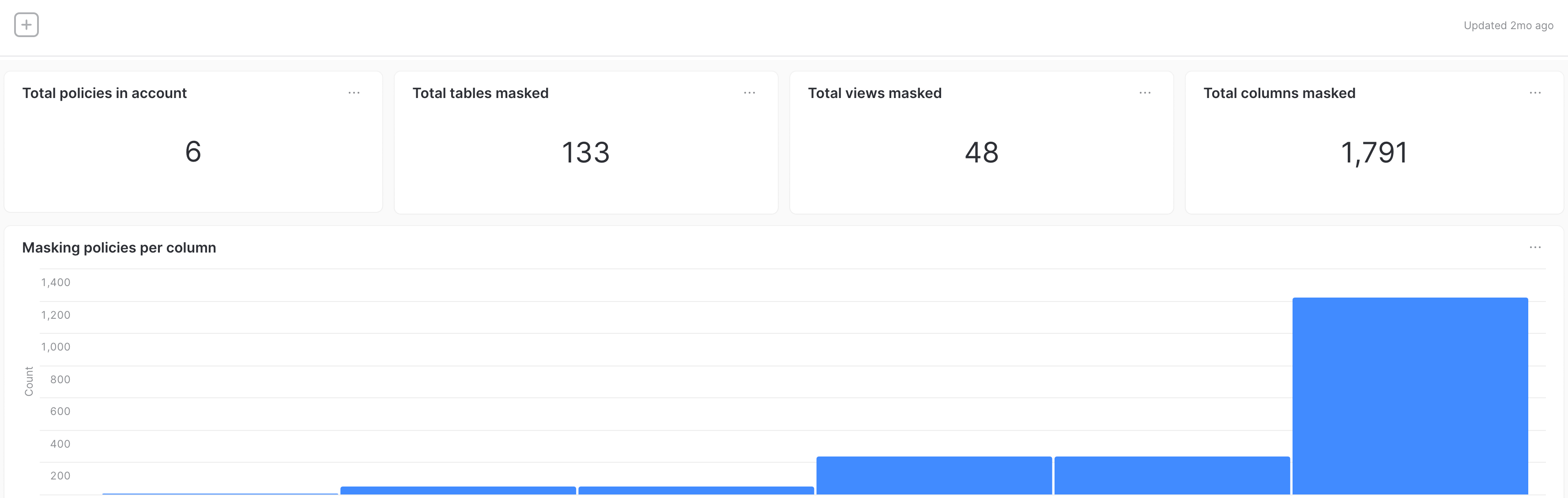The image size is (1568, 498).
Task: Click the 1,000 y-axis tick label
Action: coord(55,347)
